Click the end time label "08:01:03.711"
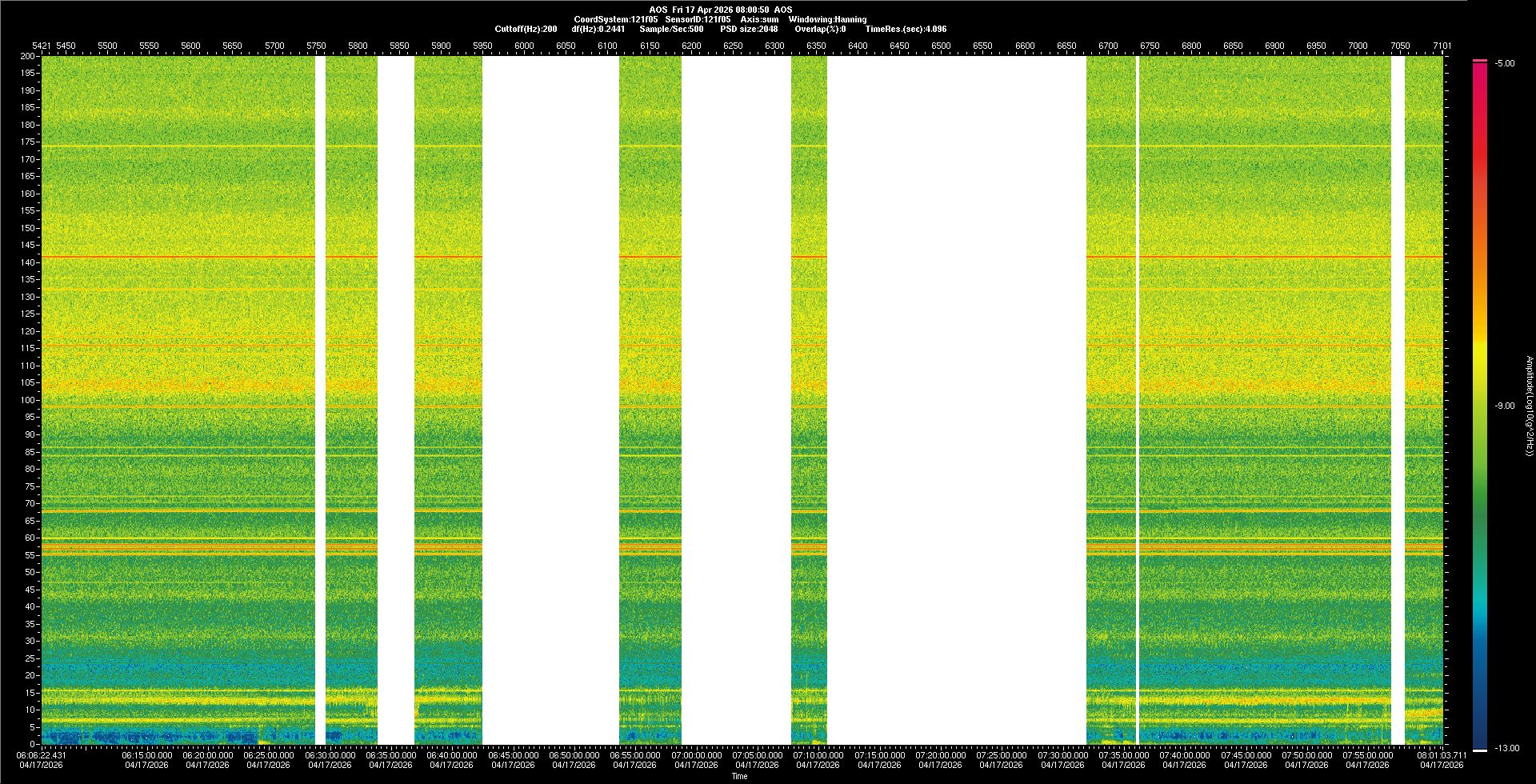The image size is (1536, 784). coord(1442,754)
